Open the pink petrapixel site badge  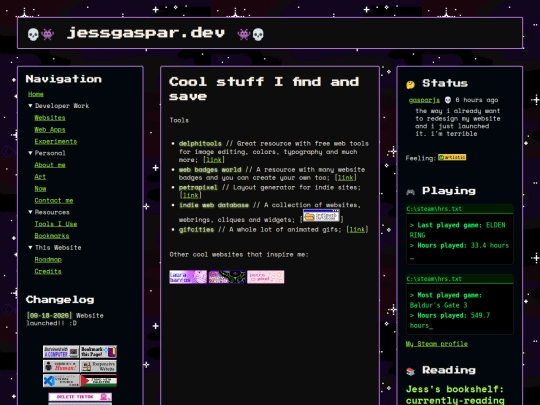tap(266, 277)
